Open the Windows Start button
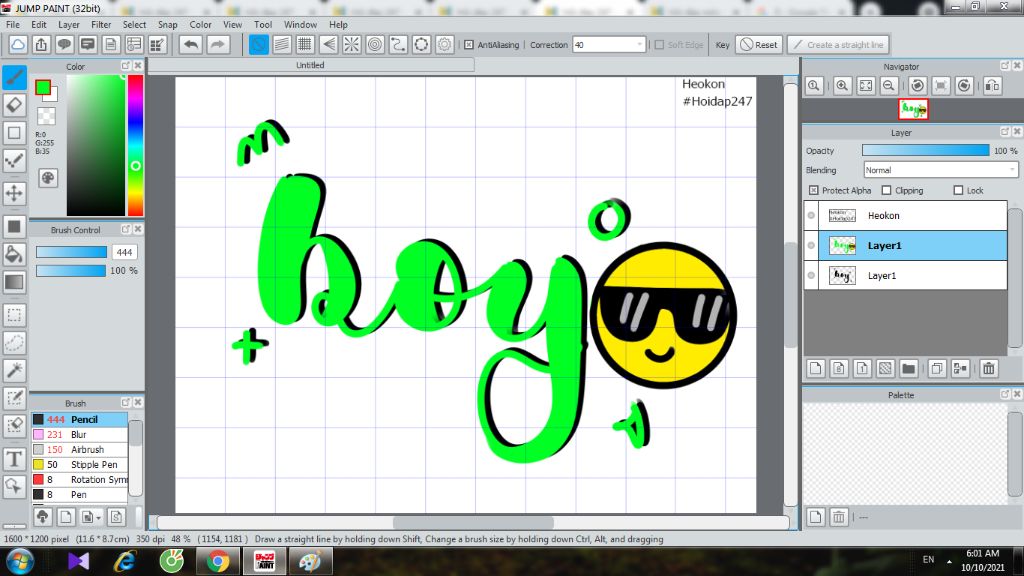 20,561
